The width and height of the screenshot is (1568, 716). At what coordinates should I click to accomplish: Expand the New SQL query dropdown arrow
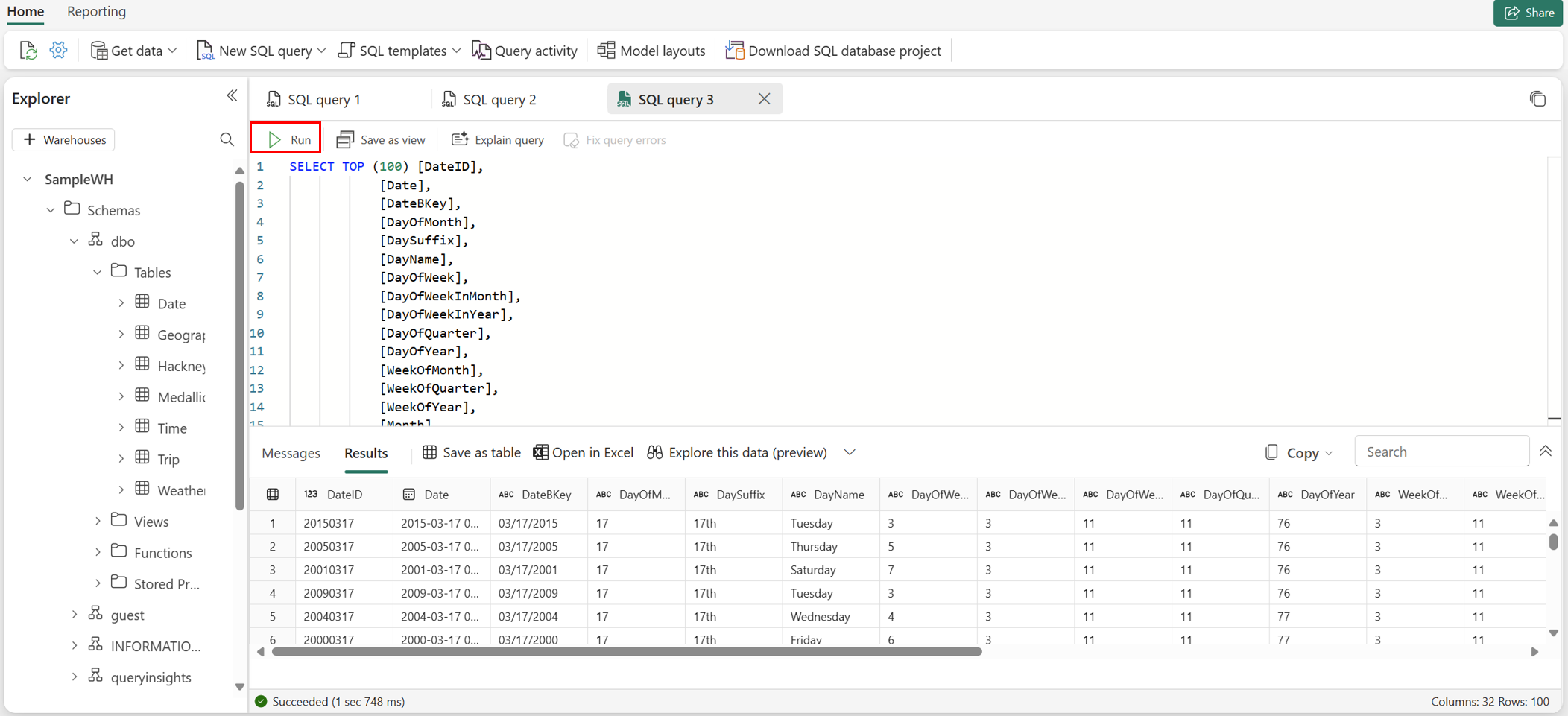click(321, 51)
